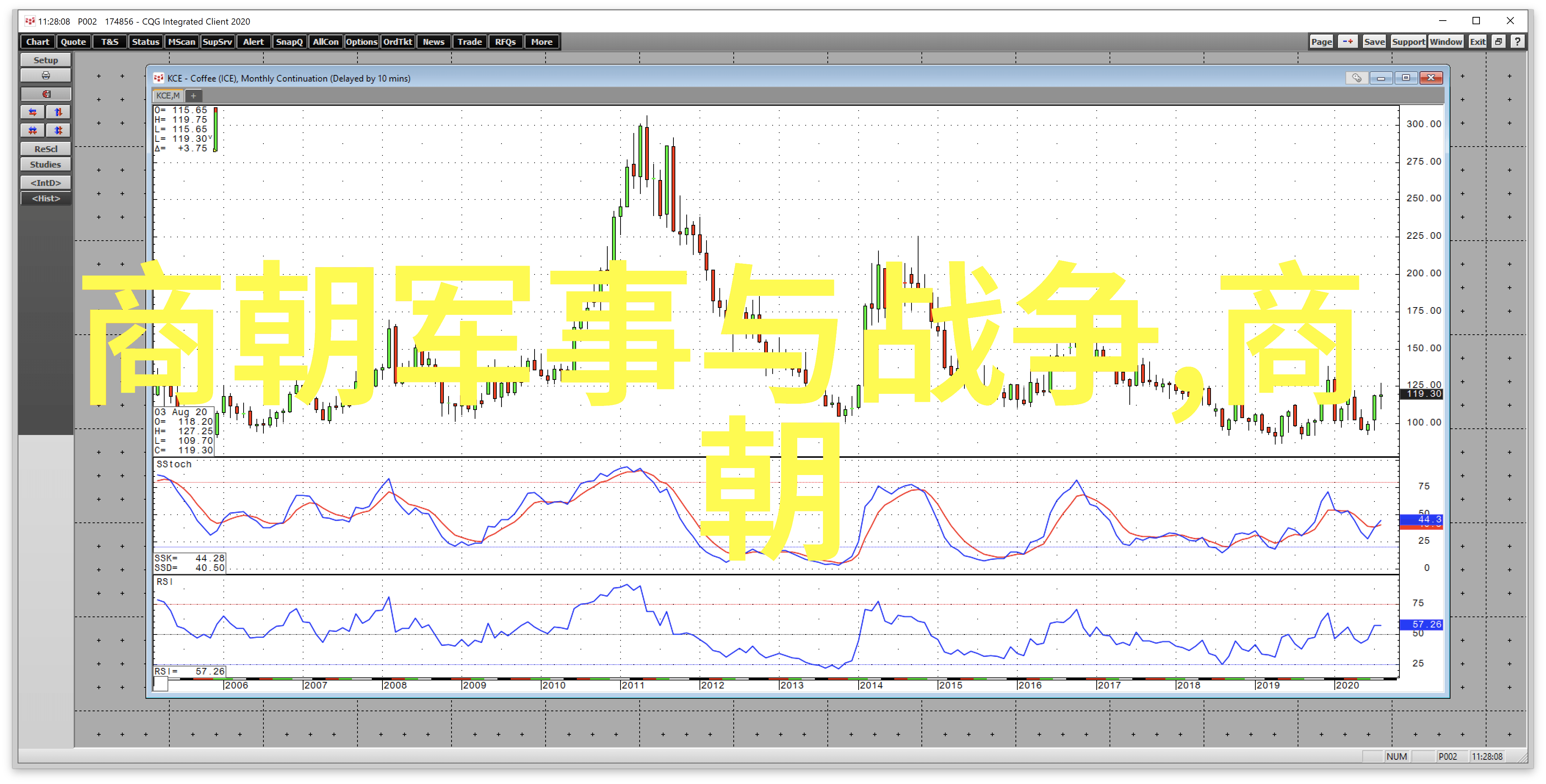
Task: Click the Chart tab in menu bar
Action: point(38,42)
